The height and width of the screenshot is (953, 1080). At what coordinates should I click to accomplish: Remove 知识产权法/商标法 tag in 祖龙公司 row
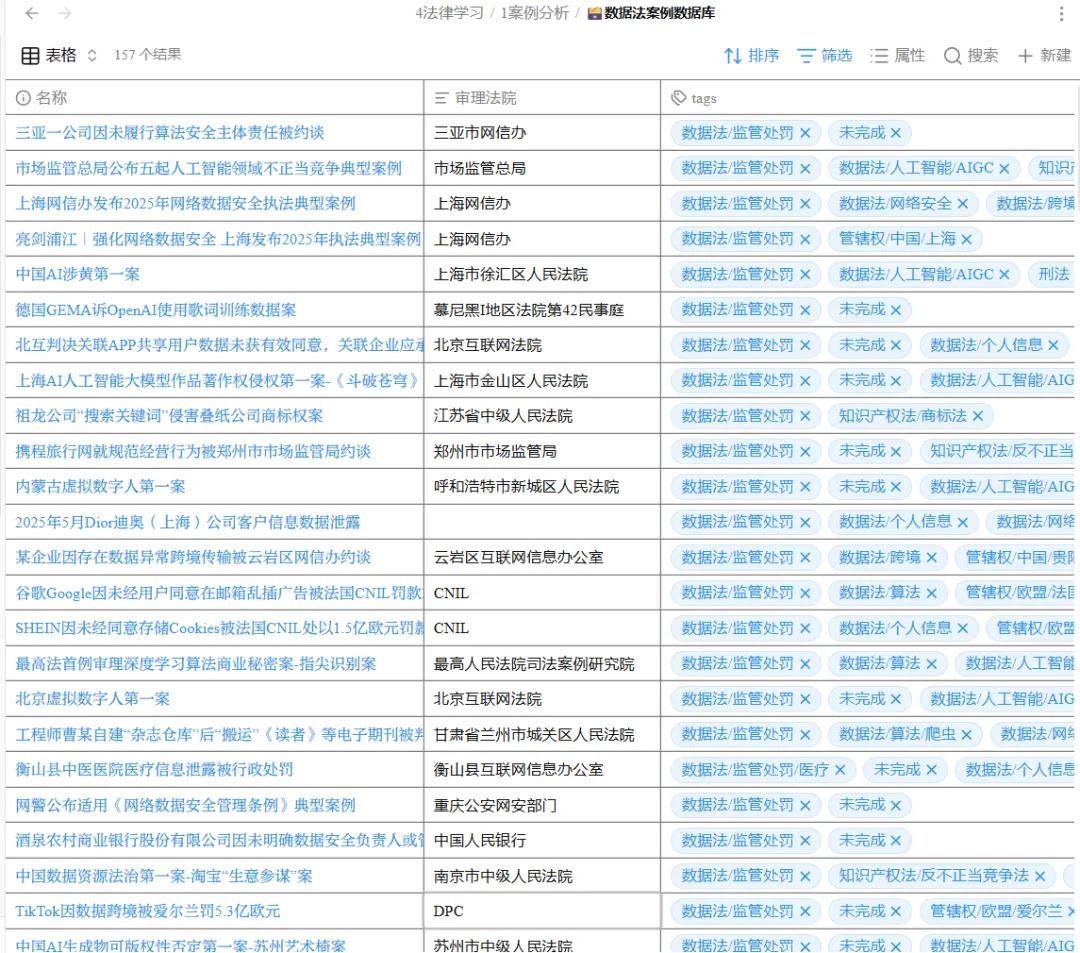pyautogui.click(x=977, y=416)
